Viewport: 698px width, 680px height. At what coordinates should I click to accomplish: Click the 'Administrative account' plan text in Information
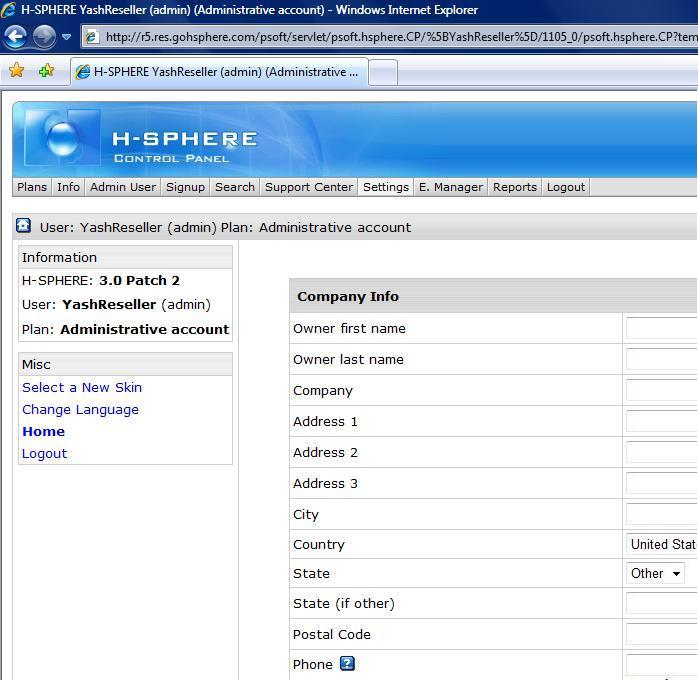[145, 330]
